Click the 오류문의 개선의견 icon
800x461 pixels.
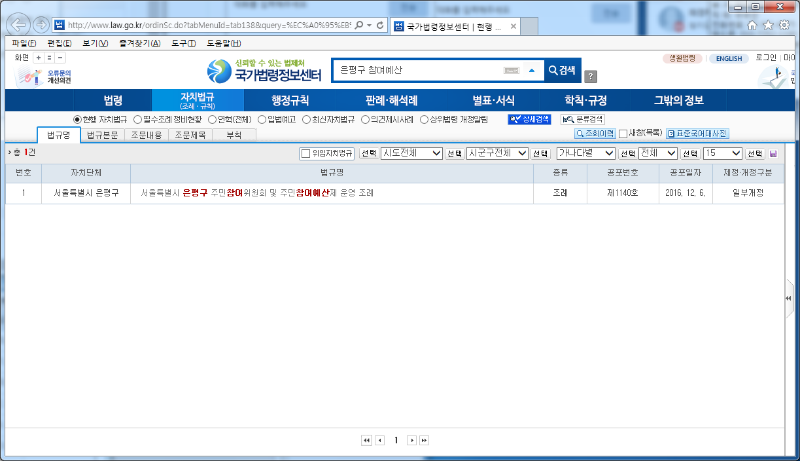[43, 77]
